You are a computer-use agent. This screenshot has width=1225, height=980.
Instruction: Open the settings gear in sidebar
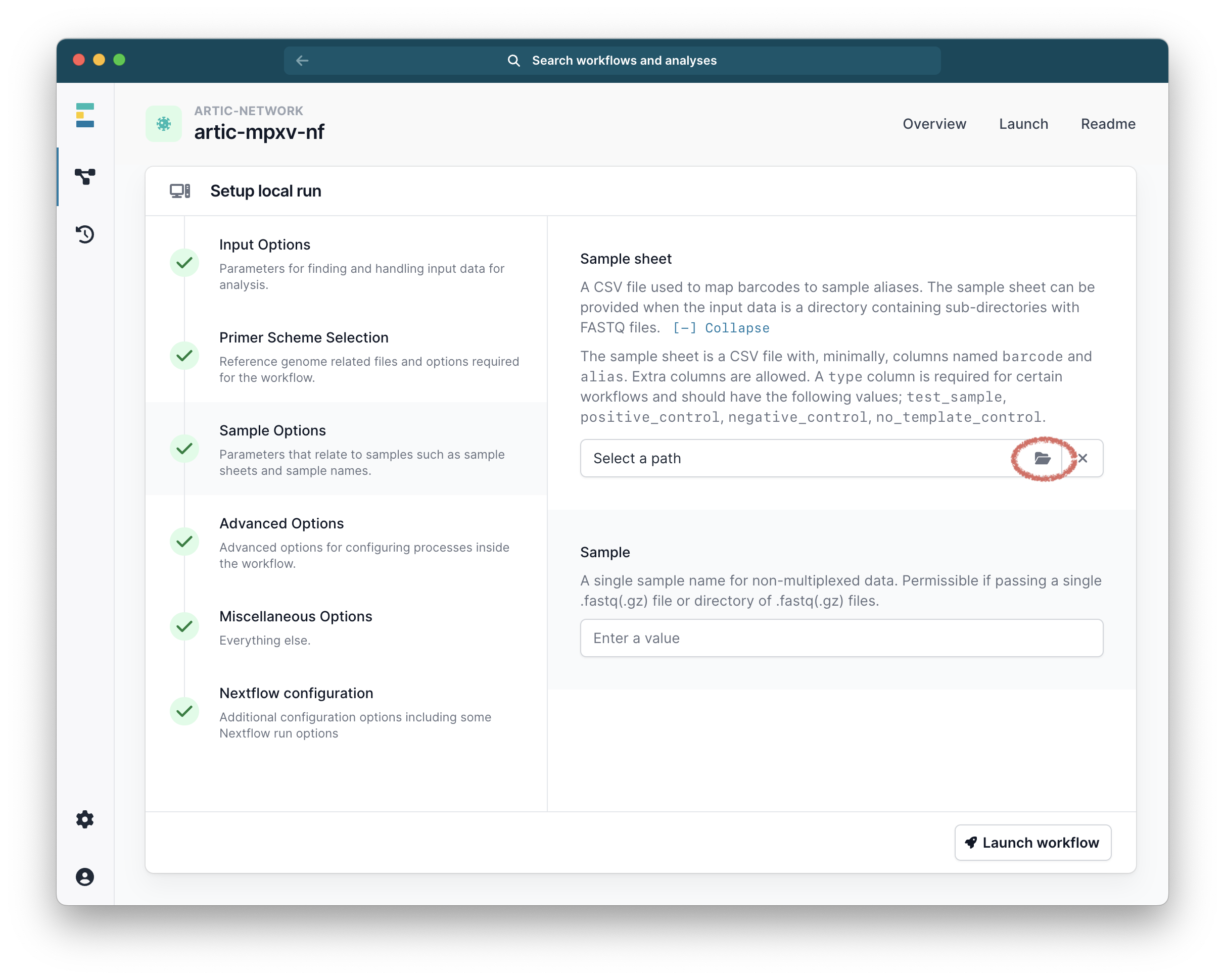pos(85,819)
